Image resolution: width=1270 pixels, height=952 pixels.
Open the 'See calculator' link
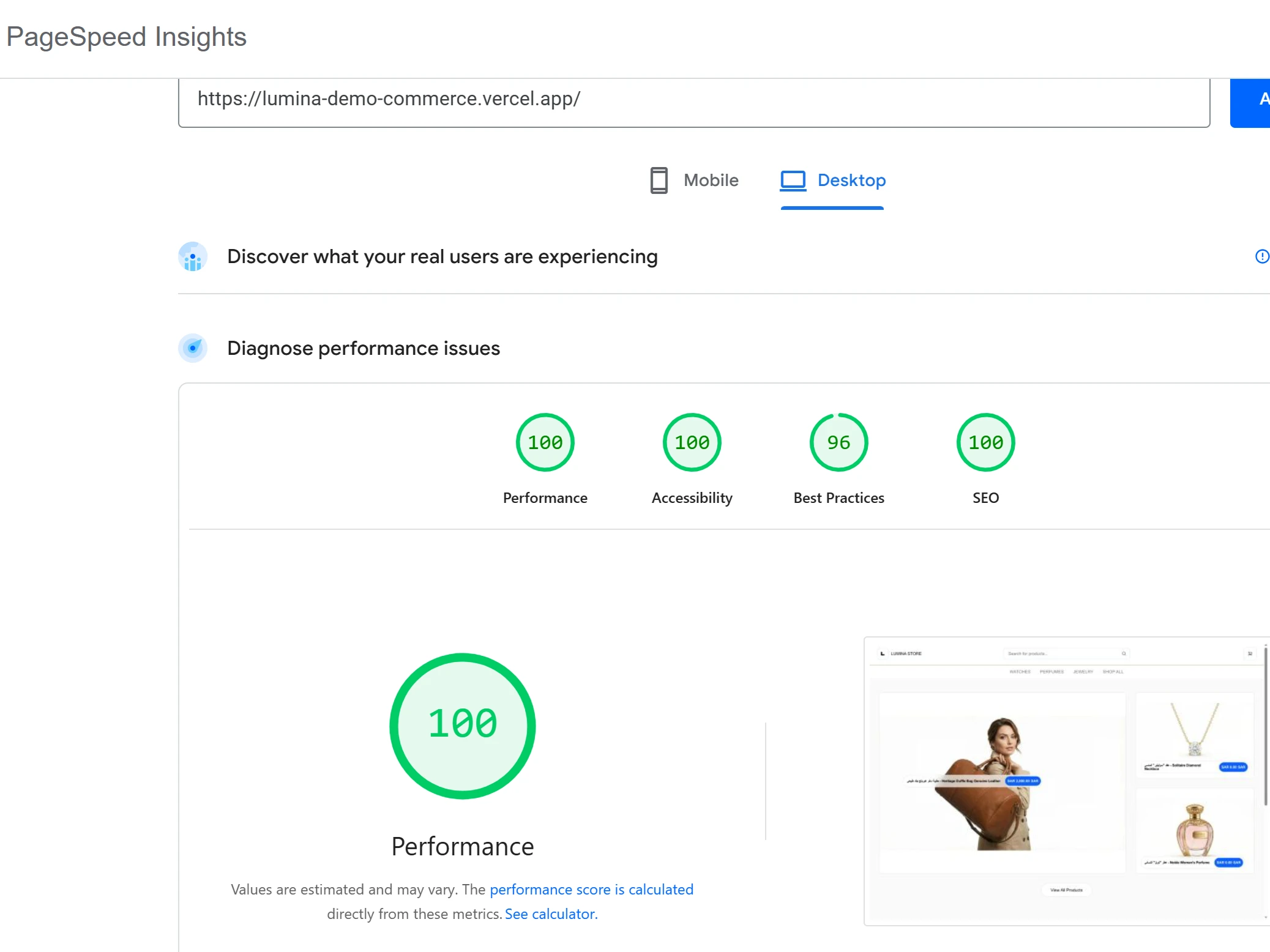pos(551,914)
